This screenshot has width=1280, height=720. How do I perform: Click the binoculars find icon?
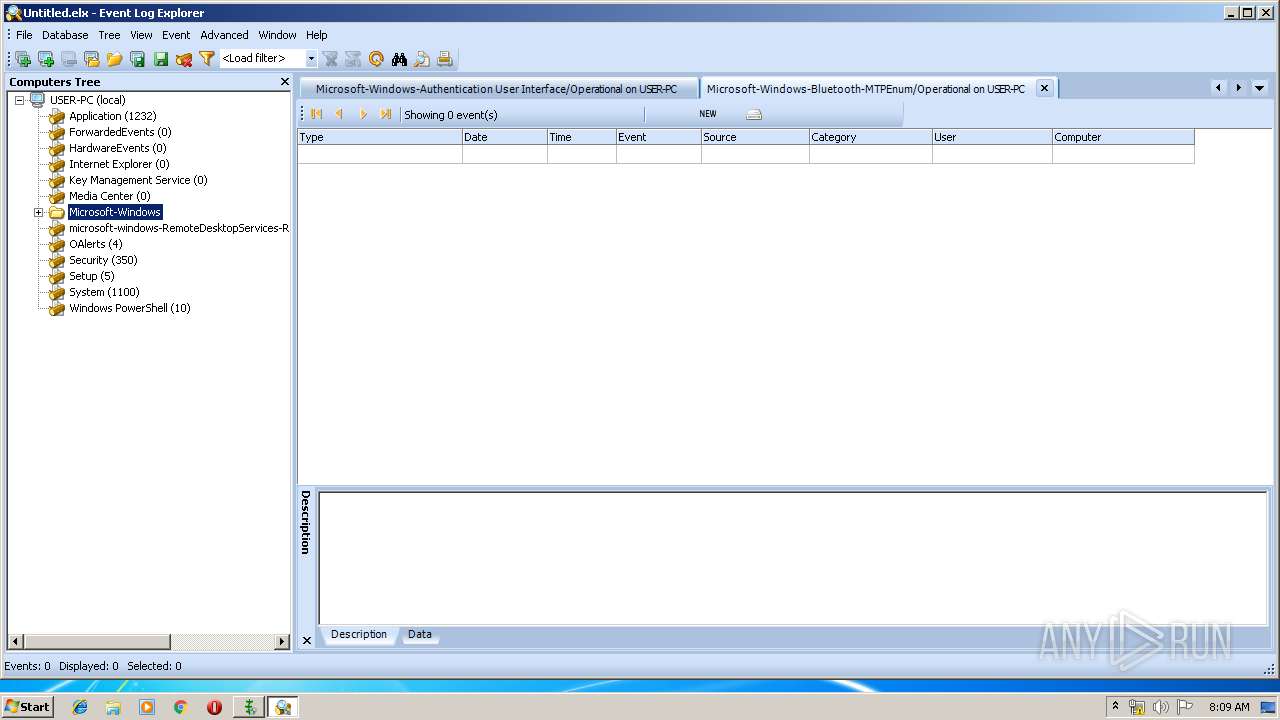pos(400,59)
